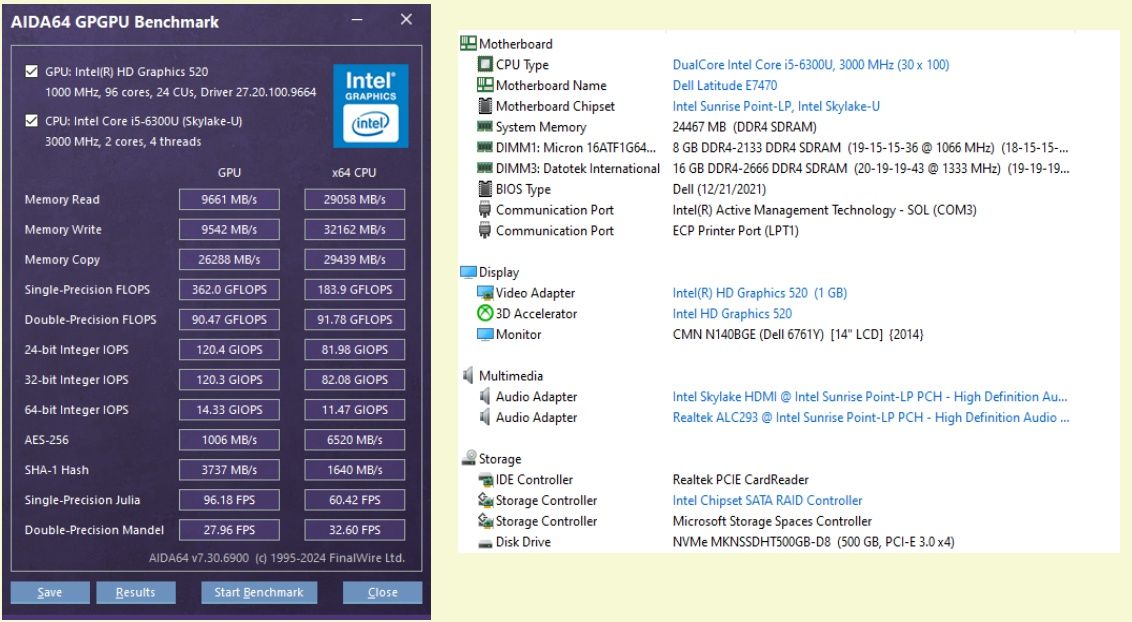Click the Microsoft Storage Spaces Controller icon
Screen dimensions: 1132x622
(485, 521)
